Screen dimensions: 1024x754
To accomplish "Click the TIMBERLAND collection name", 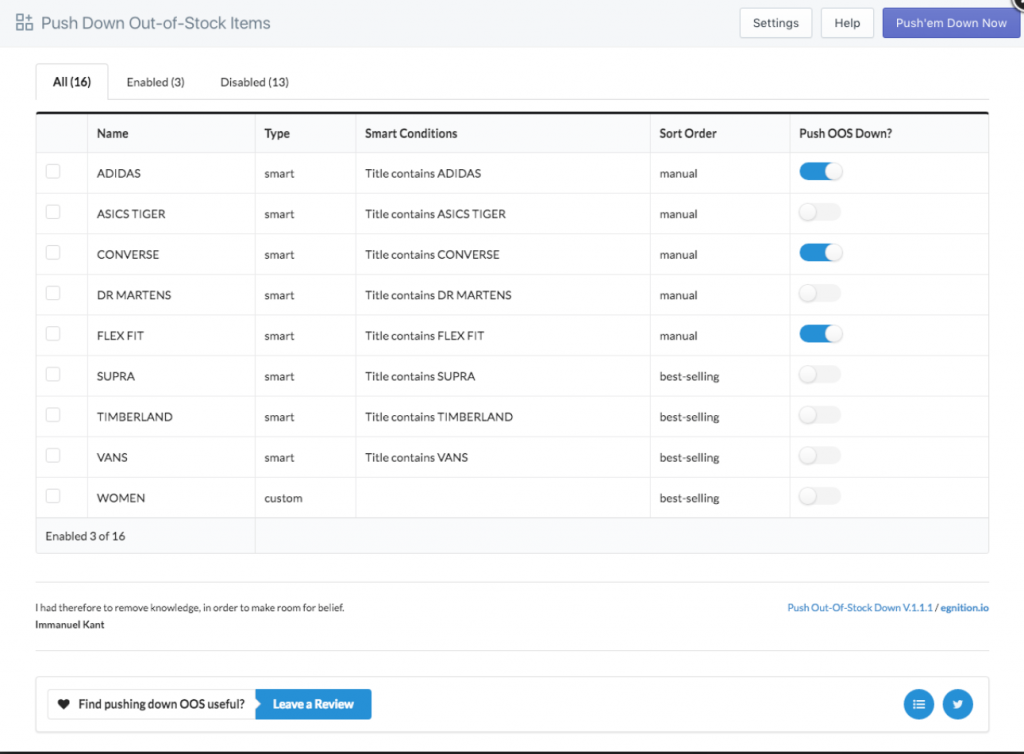I will [135, 416].
